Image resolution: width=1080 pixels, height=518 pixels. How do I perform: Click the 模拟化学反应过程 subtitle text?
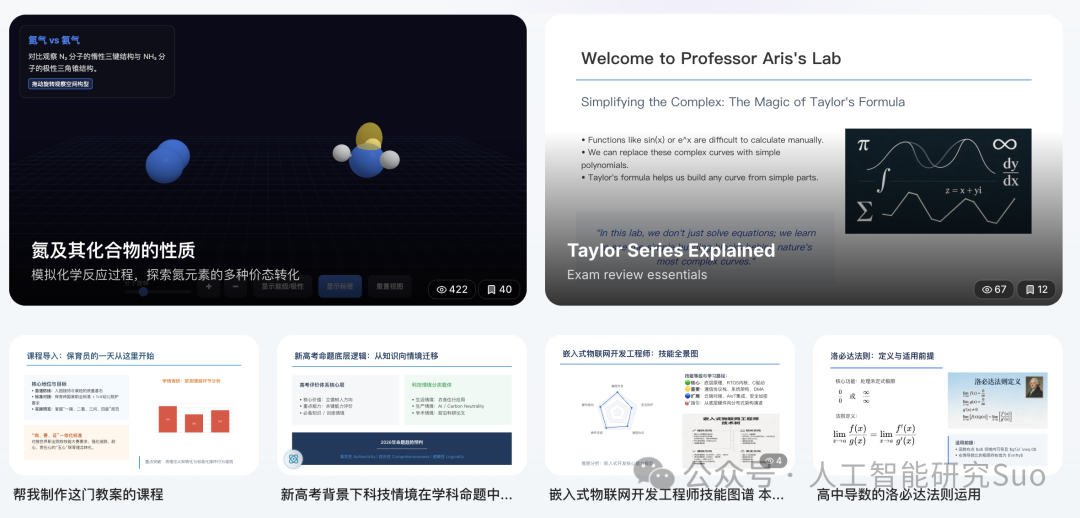pos(165,274)
